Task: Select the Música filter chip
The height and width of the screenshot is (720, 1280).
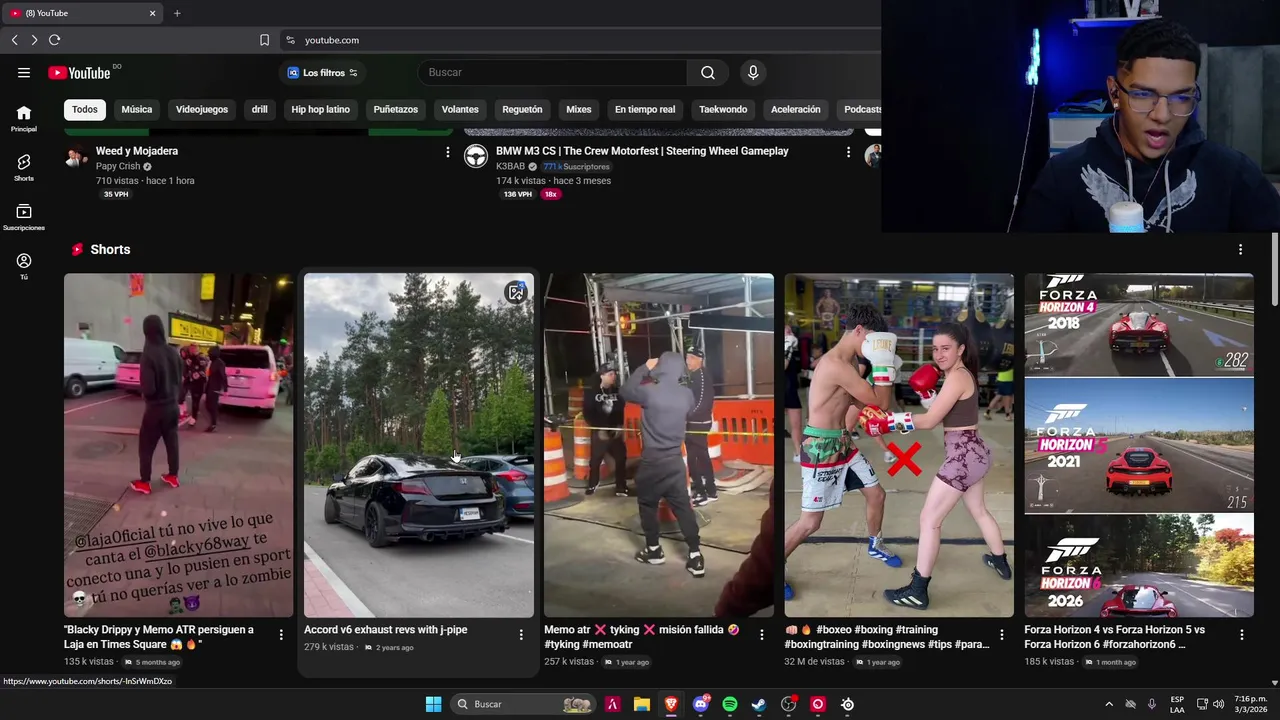Action: click(137, 109)
